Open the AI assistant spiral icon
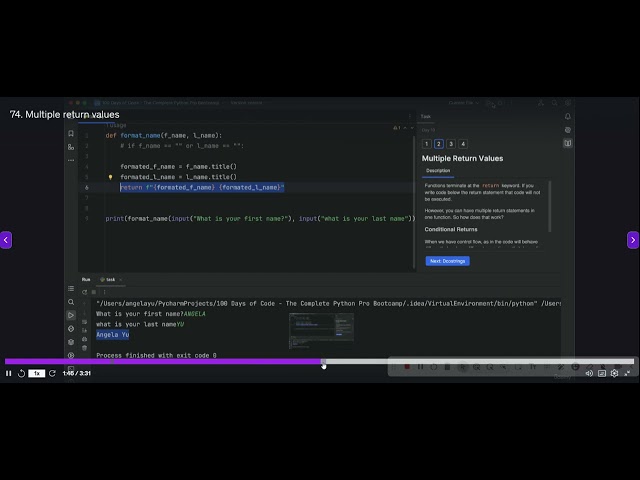Screen dimensions: 640x480 coord(568,130)
